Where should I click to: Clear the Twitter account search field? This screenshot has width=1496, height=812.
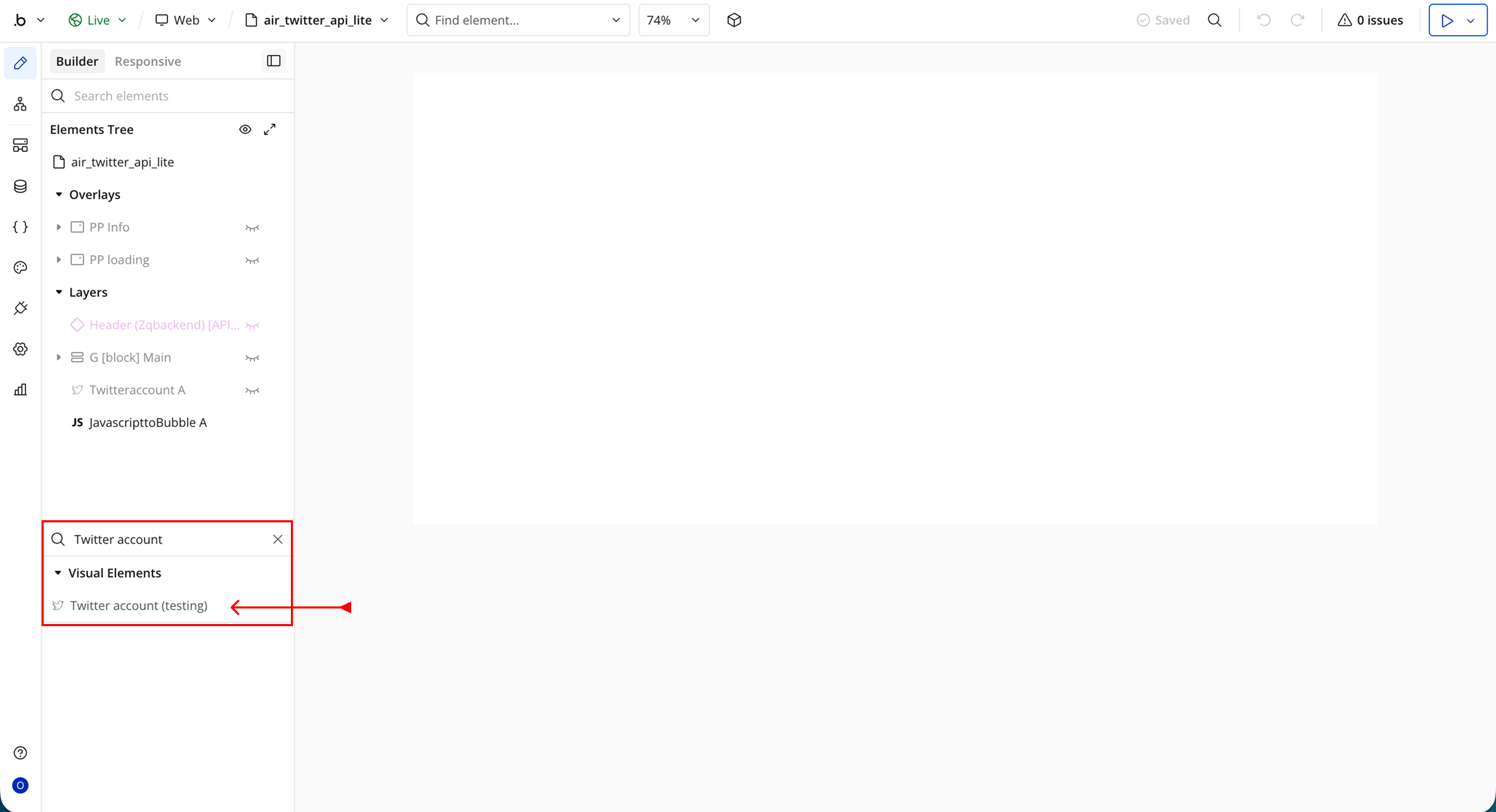coord(277,539)
